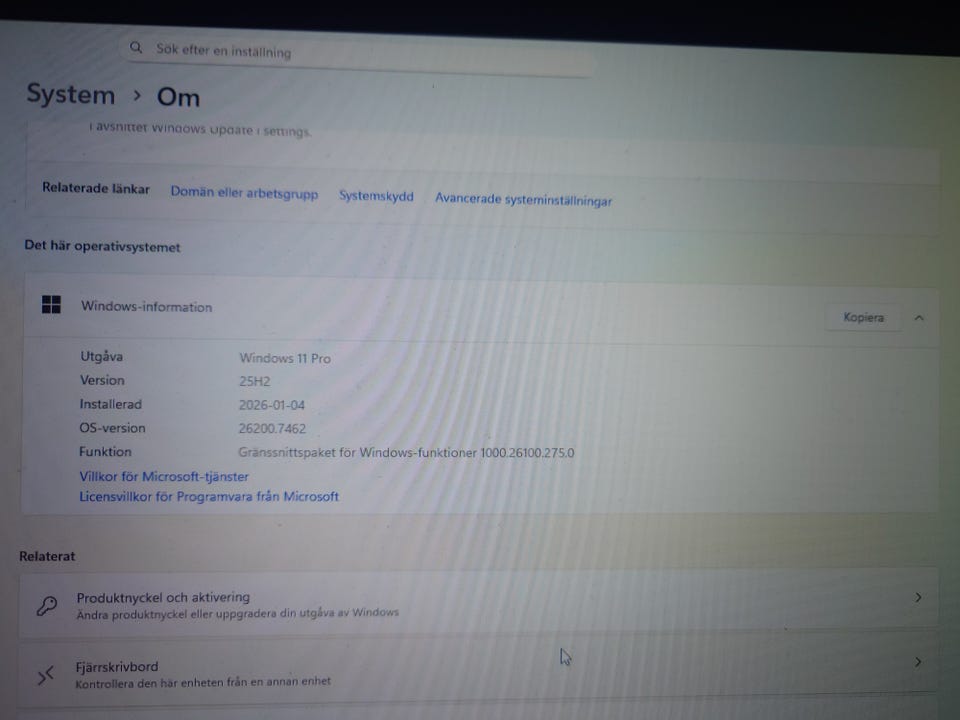The height and width of the screenshot is (720, 960).
Task: Open 'Produktnyckel och aktivering' row
Action: tap(478, 604)
